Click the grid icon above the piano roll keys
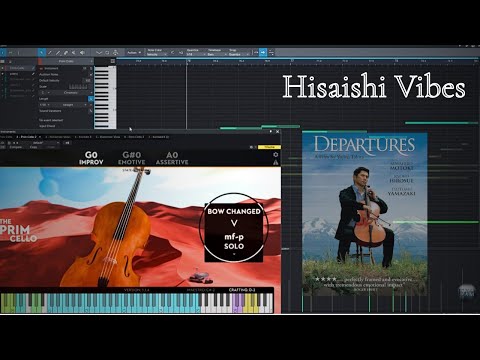 tap(113, 61)
